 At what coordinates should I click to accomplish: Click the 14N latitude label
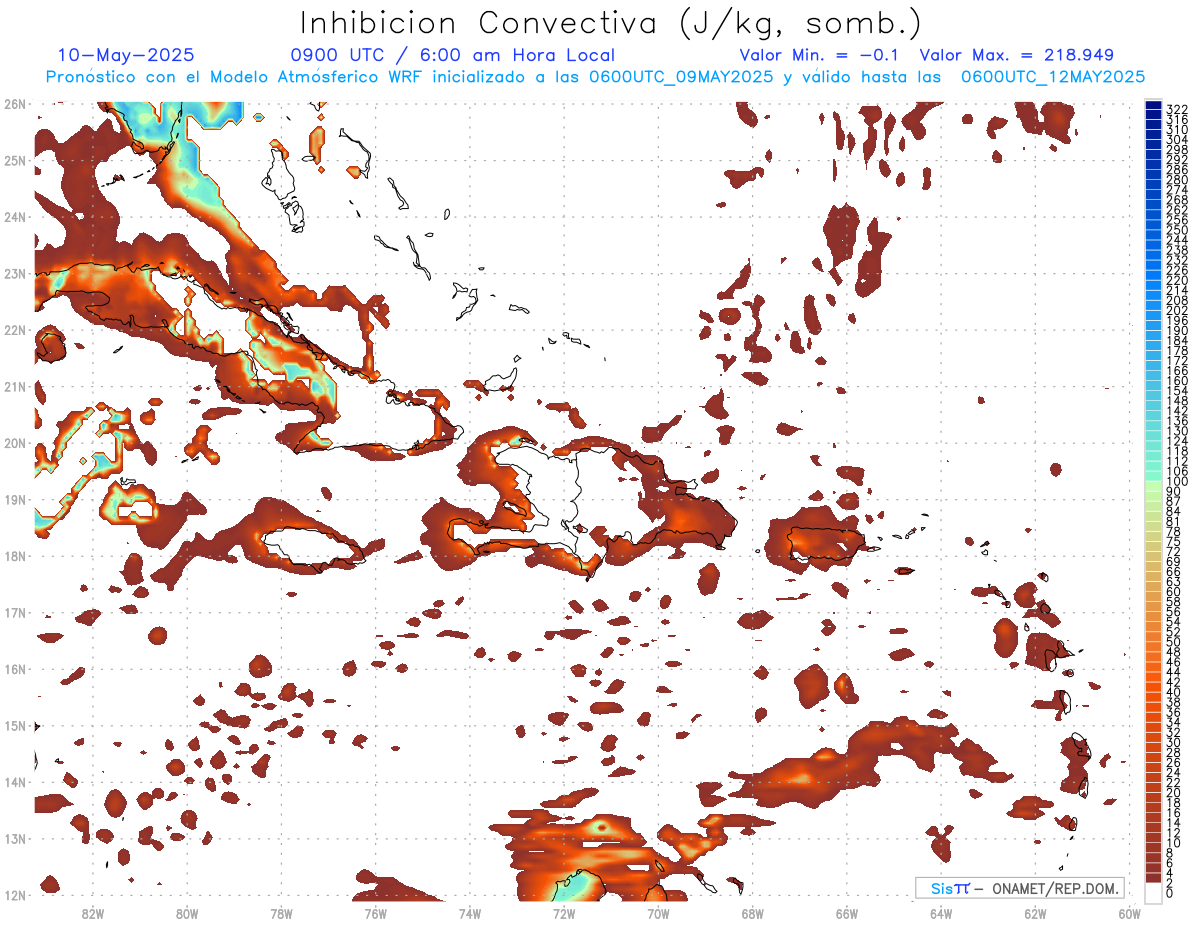15,782
